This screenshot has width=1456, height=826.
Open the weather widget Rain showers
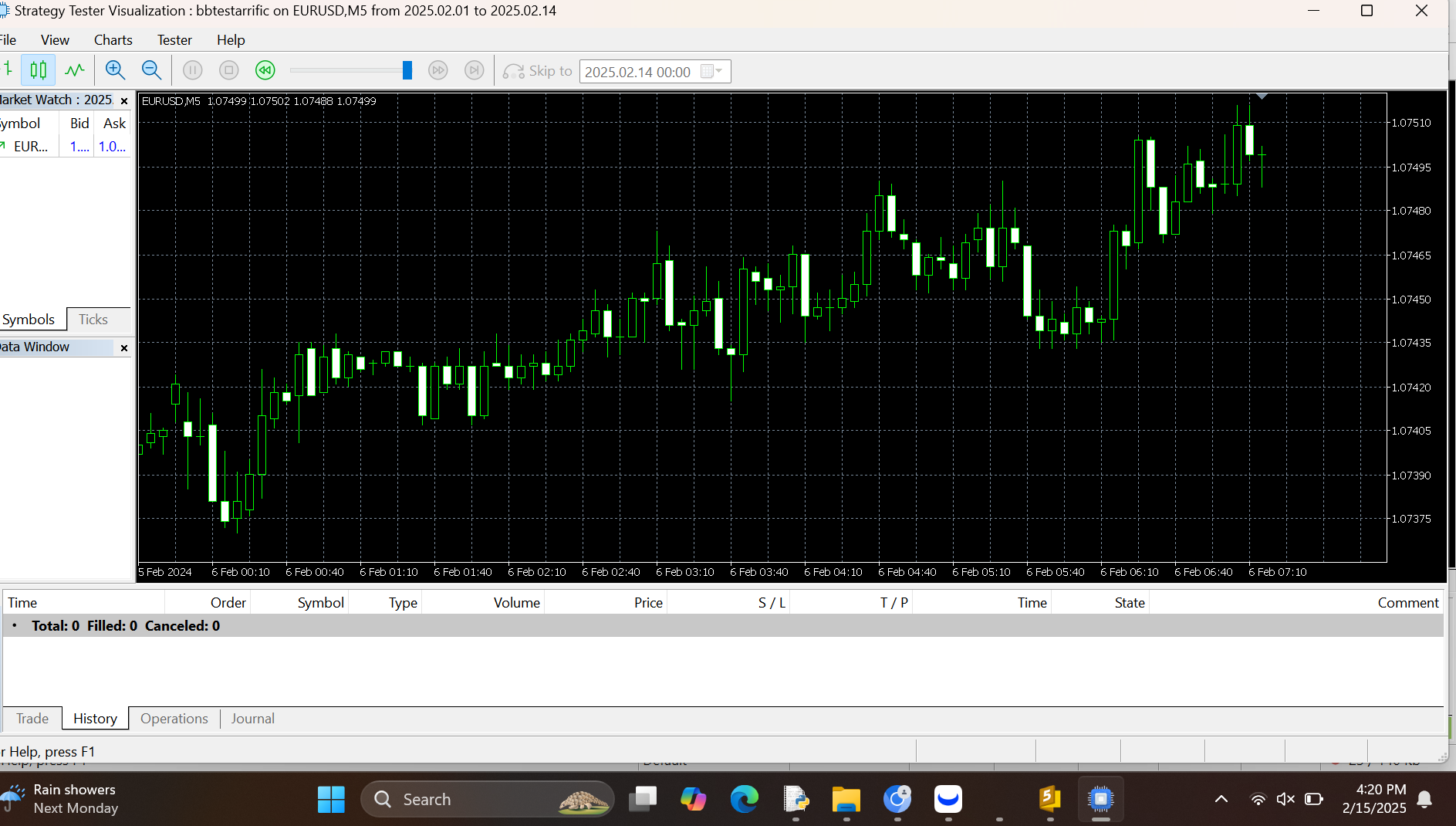click(x=62, y=799)
